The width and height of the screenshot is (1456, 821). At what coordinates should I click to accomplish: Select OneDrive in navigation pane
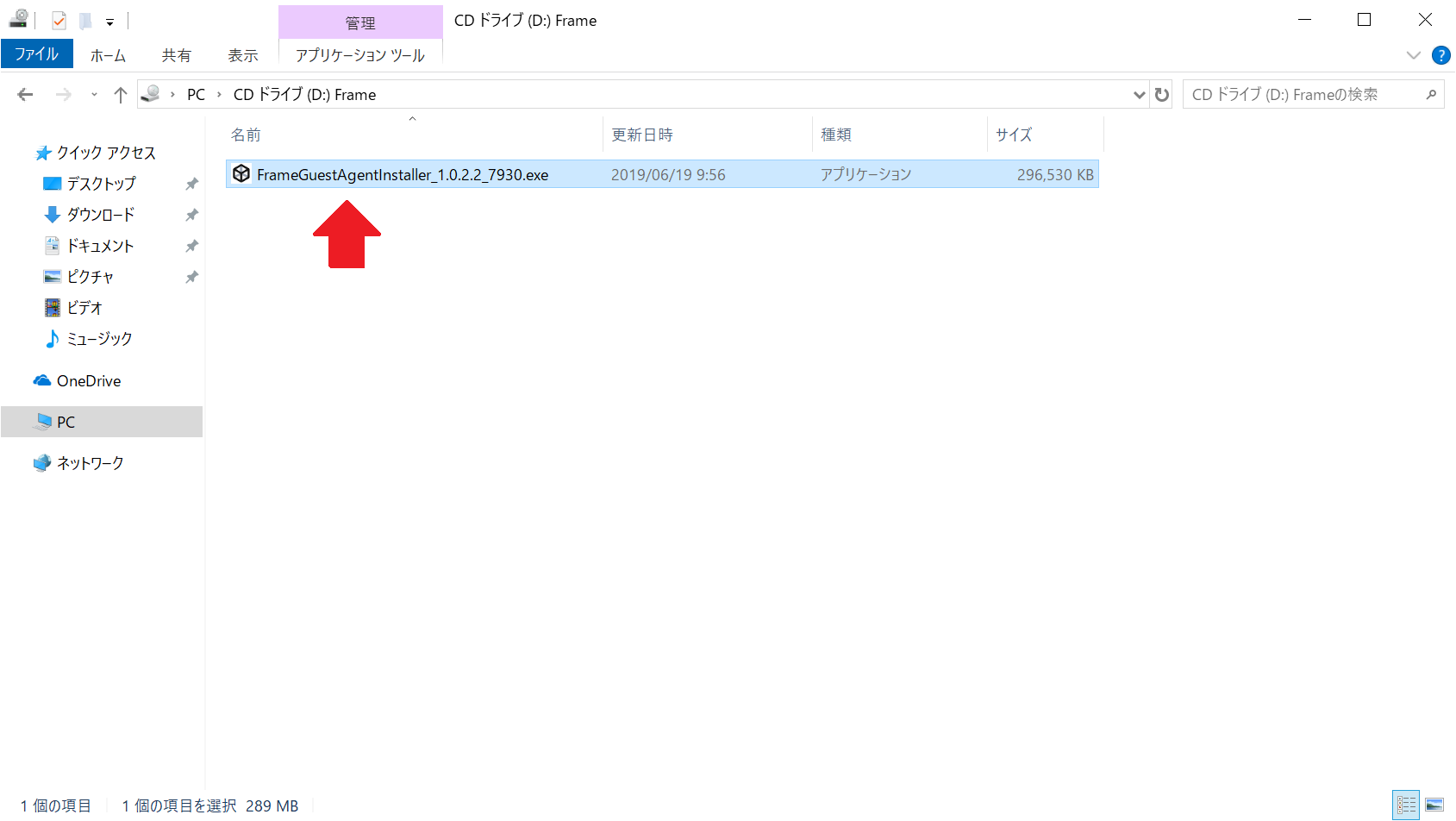89,381
